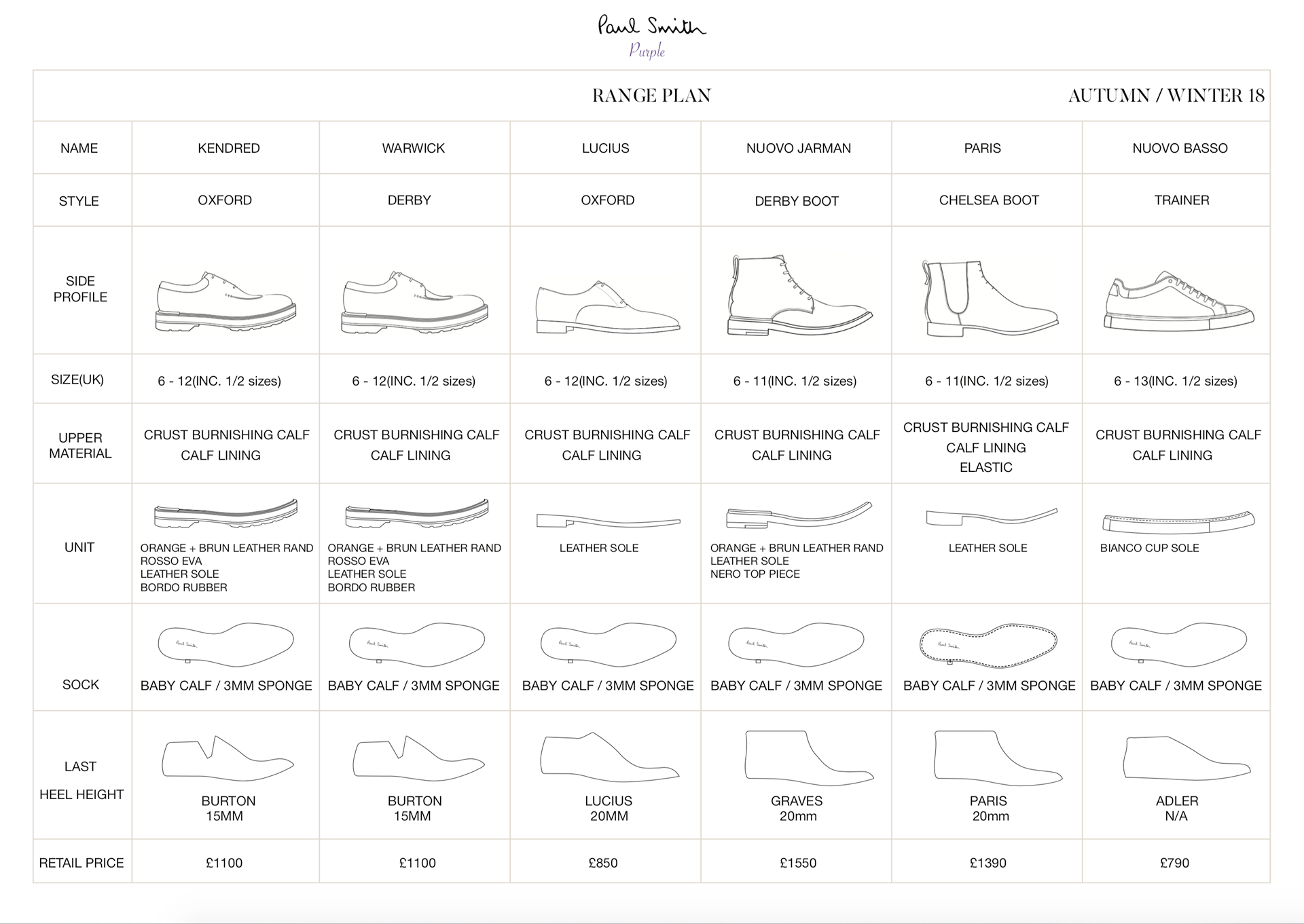Screen dimensions: 1304x924
Task: Select the Paris stitched sock insole drawing
Action: click(x=988, y=644)
